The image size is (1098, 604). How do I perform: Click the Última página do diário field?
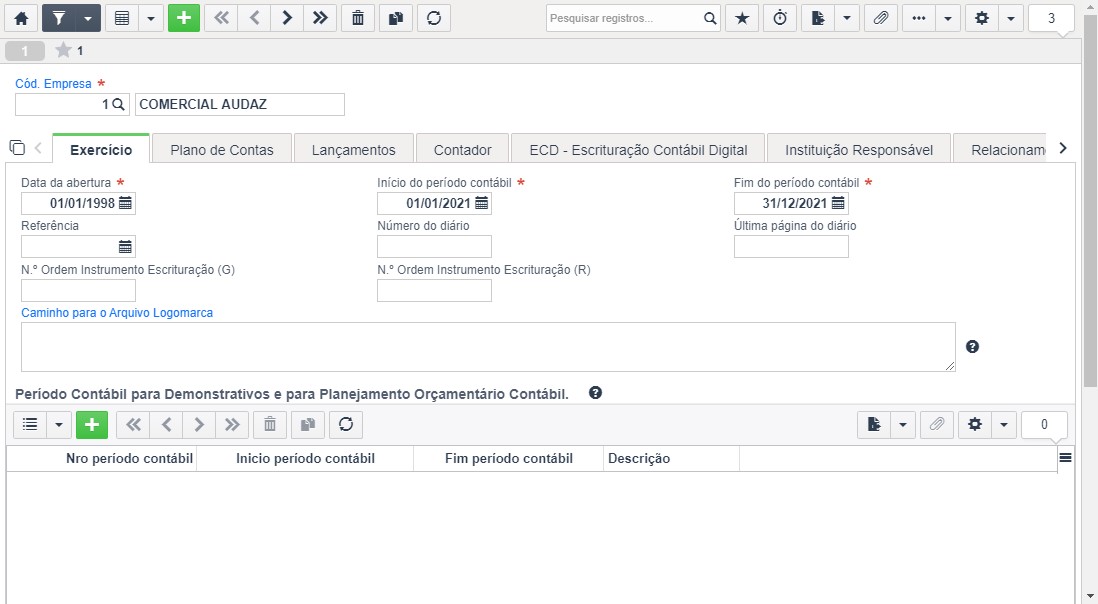point(791,246)
